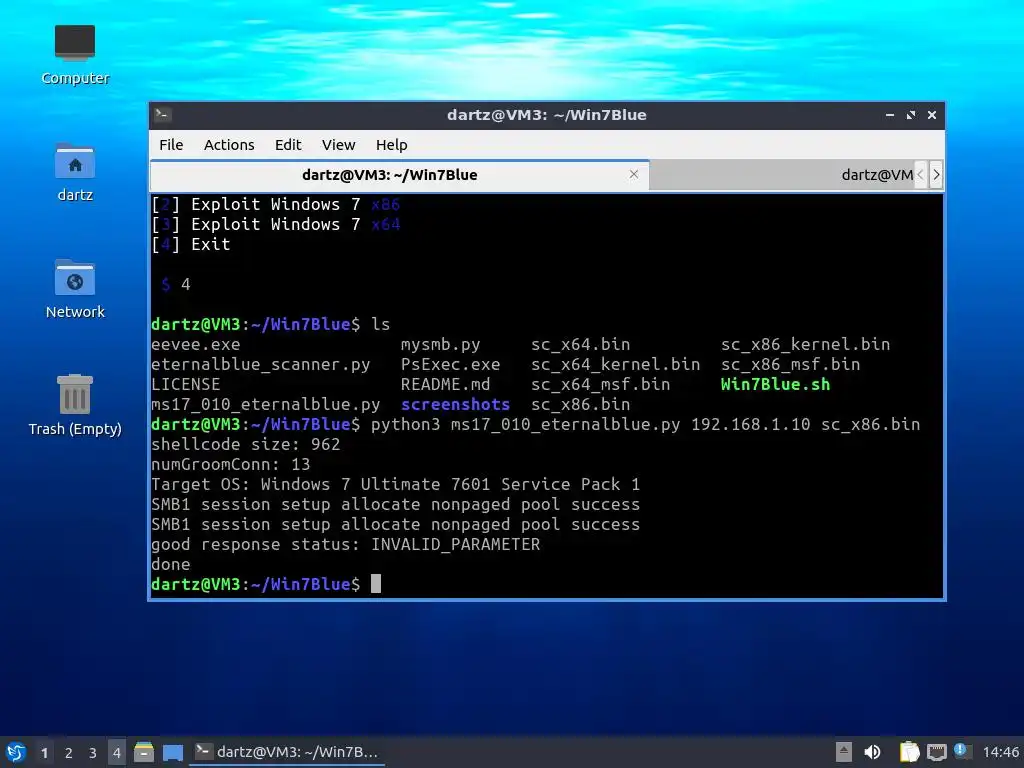Screen dimensions: 1024x768
Task: Open the volume speaker tray icon
Action: 872,752
